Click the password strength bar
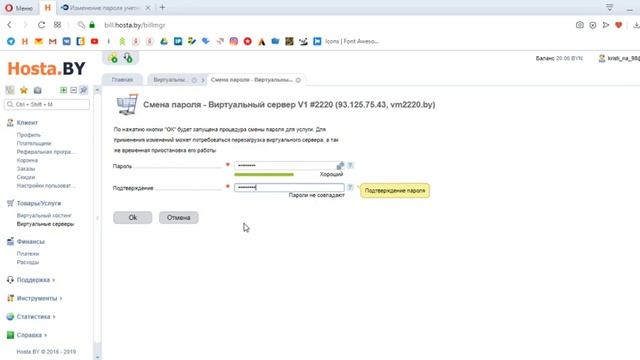Image resolution: width=640 pixels, height=360 pixels. point(264,175)
